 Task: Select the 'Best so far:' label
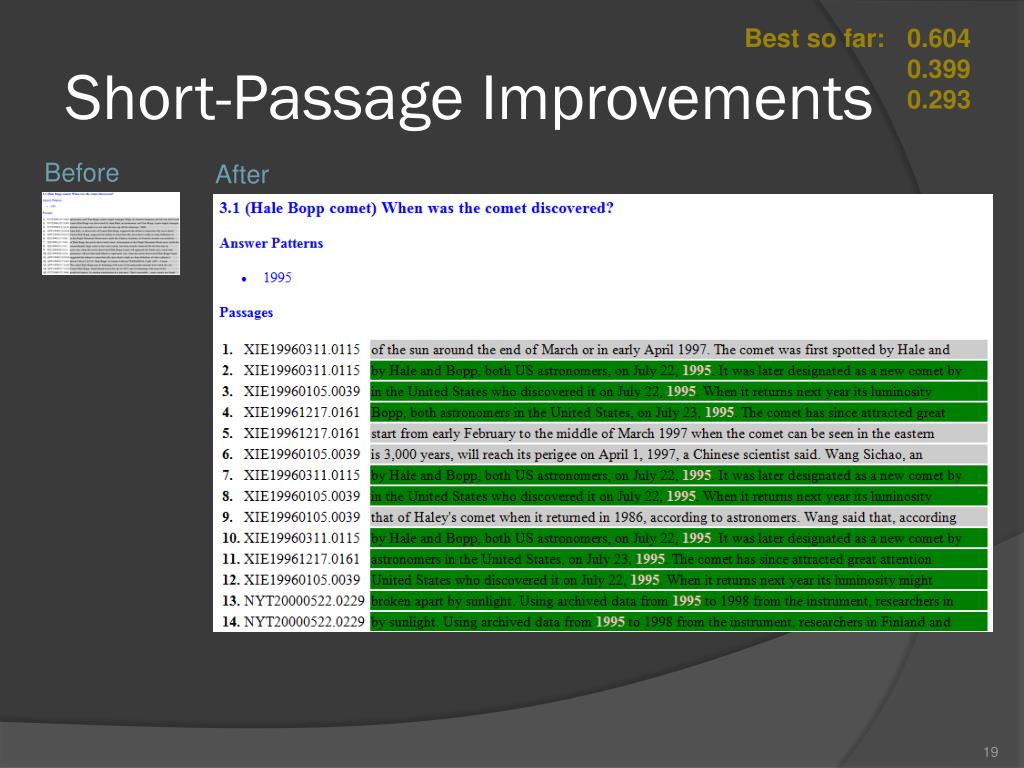pyautogui.click(x=814, y=39)
